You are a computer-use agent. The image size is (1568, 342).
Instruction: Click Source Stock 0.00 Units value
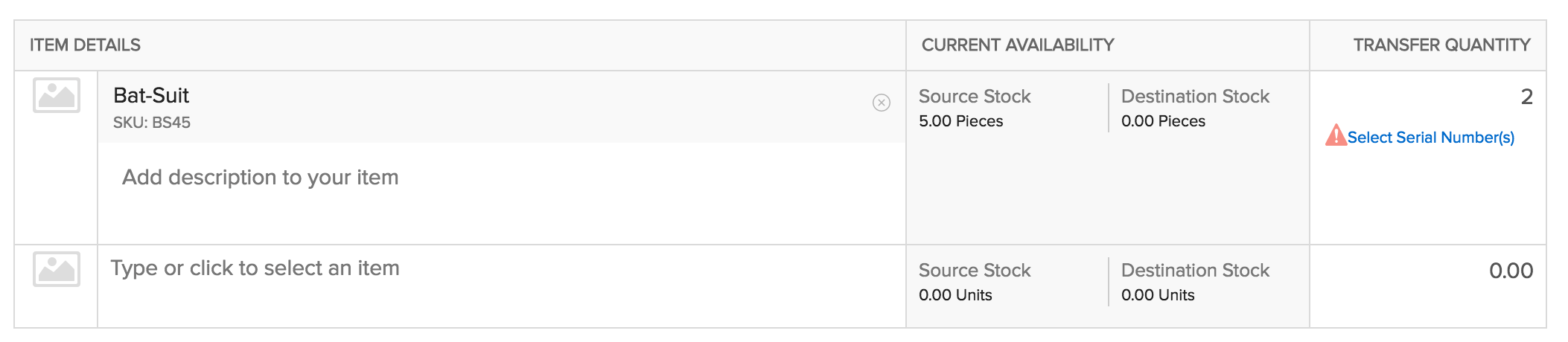[x=955, y=295]
